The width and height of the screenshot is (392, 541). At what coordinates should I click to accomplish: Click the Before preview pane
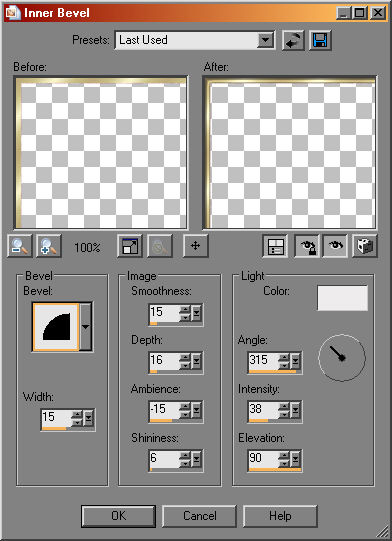click(101, 153)
